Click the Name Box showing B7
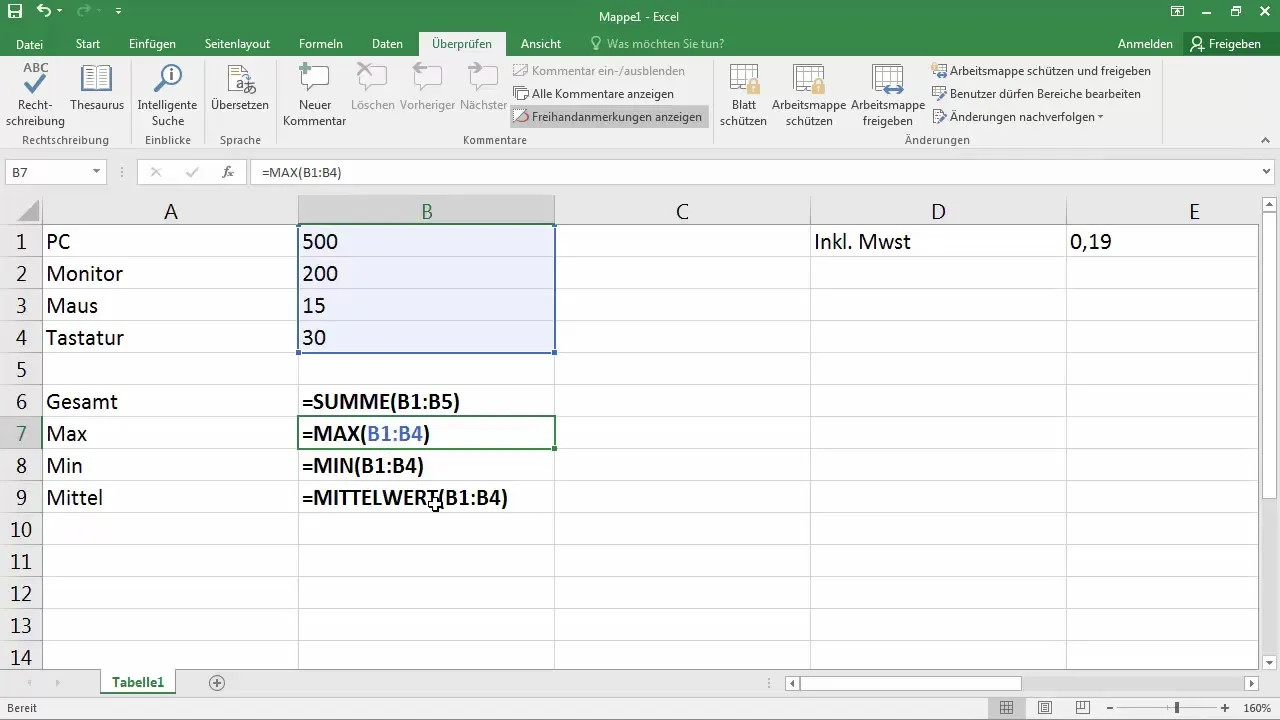 click(x=48, y=172)
